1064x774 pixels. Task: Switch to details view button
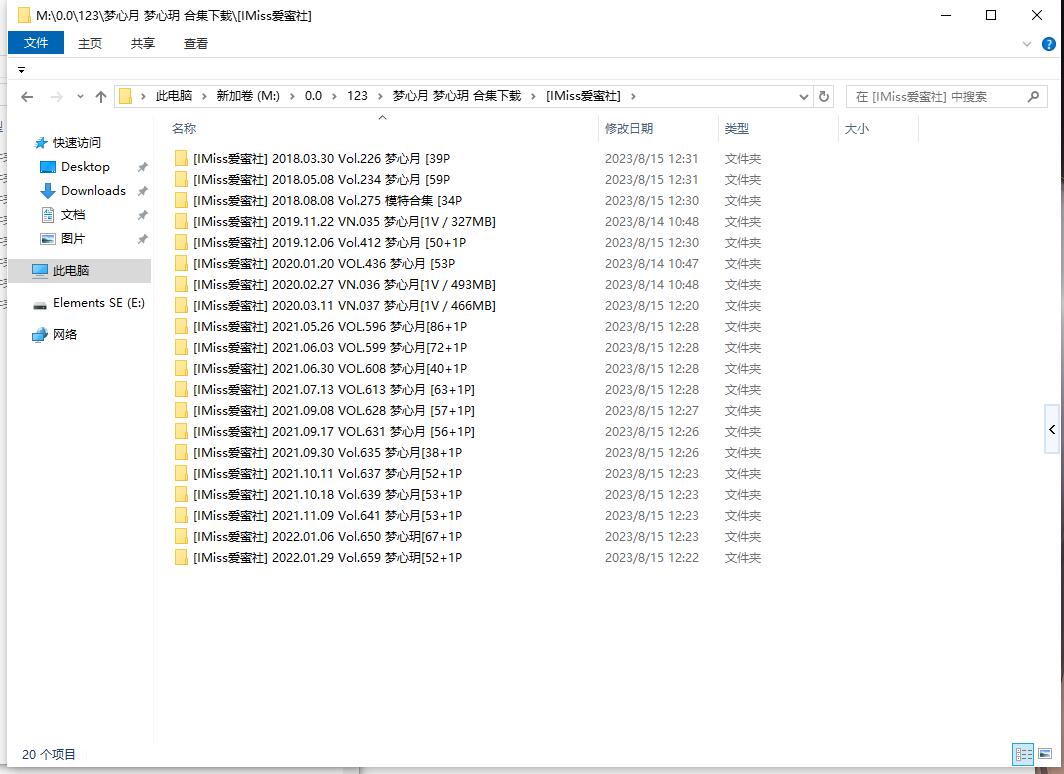coord(1023,754)
